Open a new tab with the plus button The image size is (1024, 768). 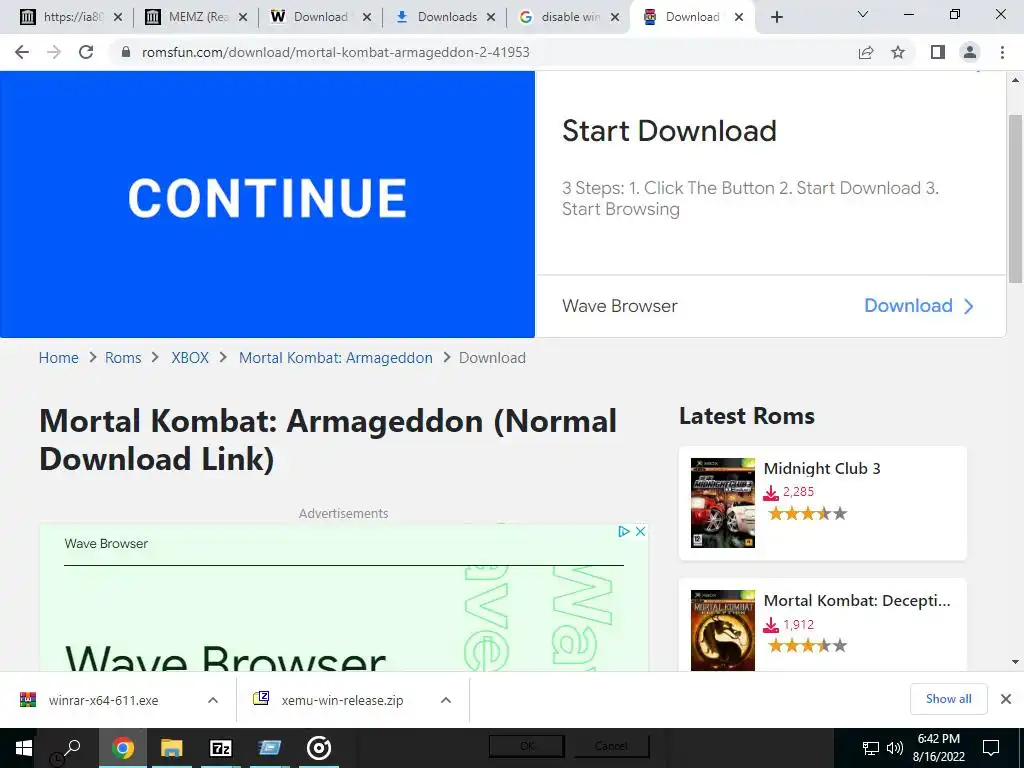click(x=776, y=17)
